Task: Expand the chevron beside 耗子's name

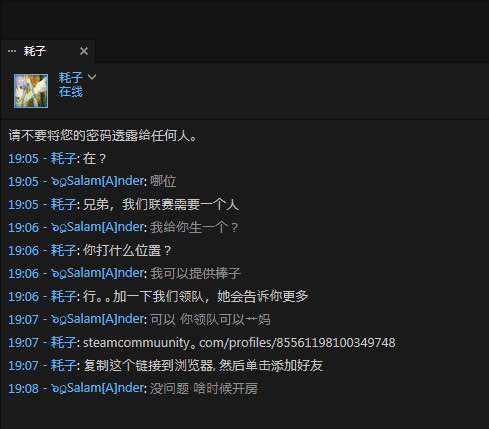Action: pos(92,77)
